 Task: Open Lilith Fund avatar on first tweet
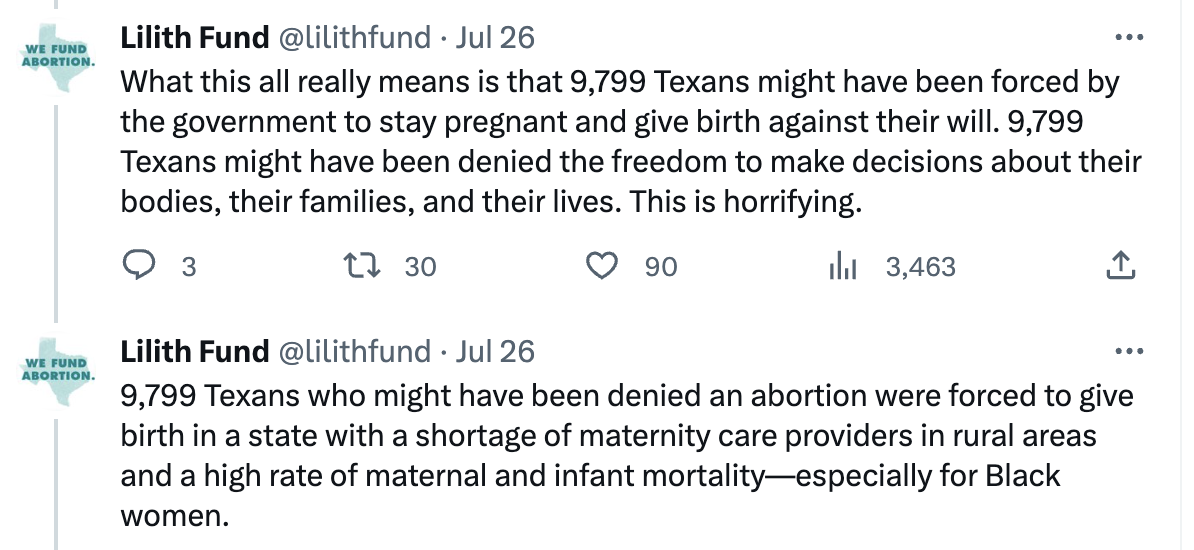coord(58,56)
